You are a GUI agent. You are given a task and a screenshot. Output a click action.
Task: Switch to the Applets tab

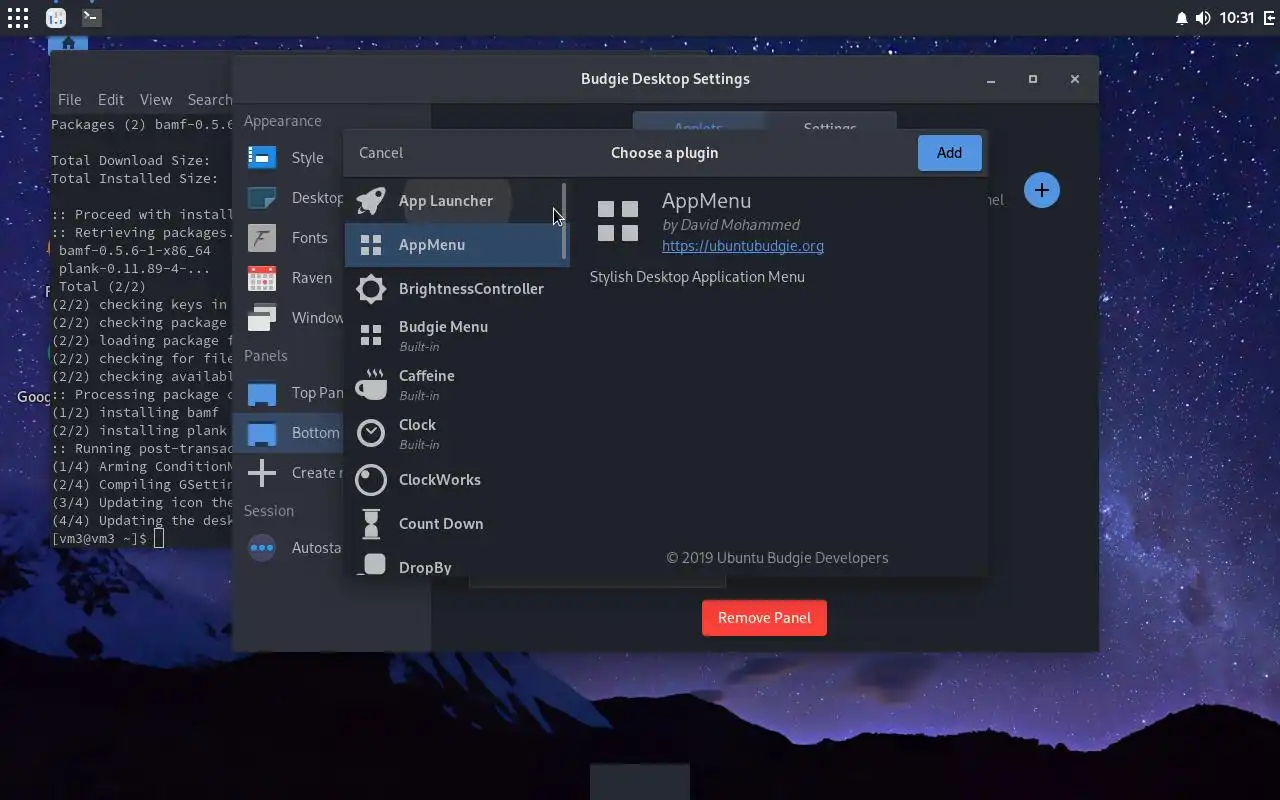pos(699,127)
